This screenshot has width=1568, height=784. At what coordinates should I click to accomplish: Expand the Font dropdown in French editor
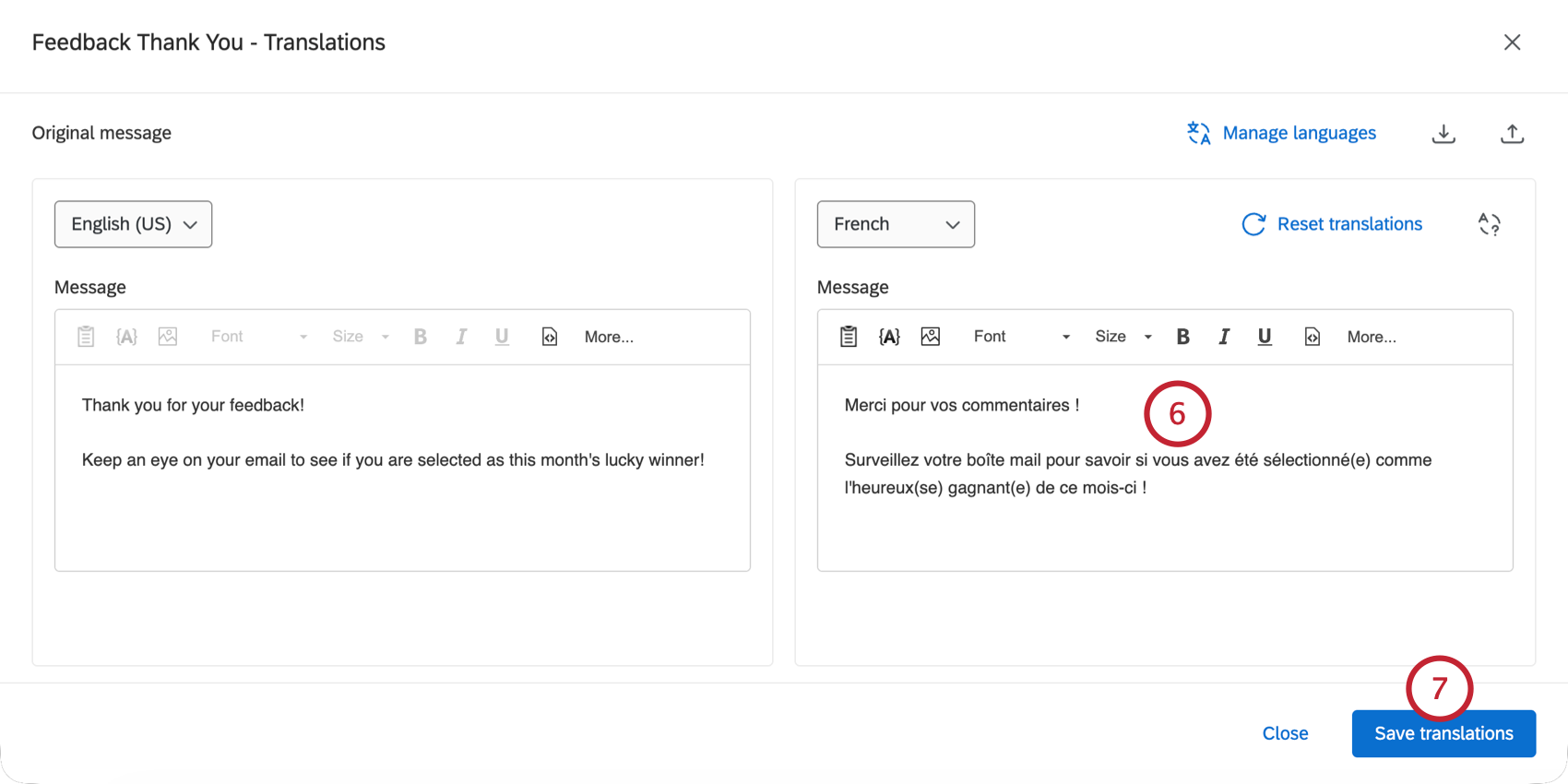pyautogui.click(x=1021, y=337)
